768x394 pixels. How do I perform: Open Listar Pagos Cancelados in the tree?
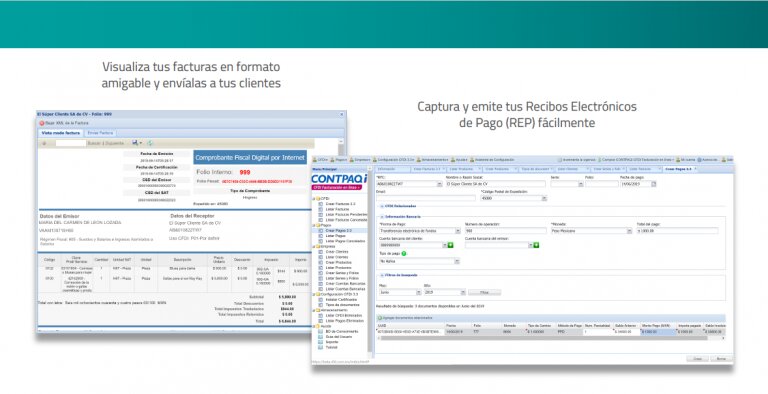344,241
